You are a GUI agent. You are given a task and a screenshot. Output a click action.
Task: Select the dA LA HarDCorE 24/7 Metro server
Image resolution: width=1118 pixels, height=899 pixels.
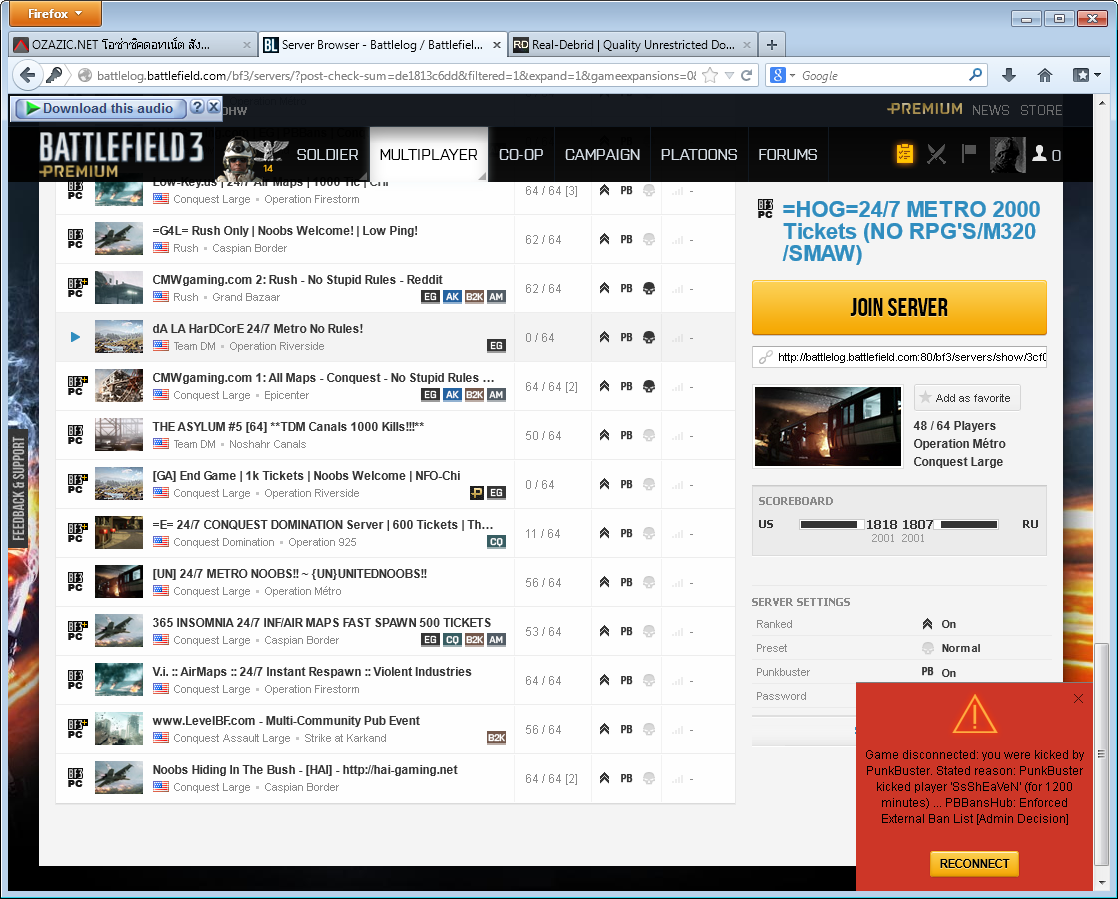[x=395, y=337]
